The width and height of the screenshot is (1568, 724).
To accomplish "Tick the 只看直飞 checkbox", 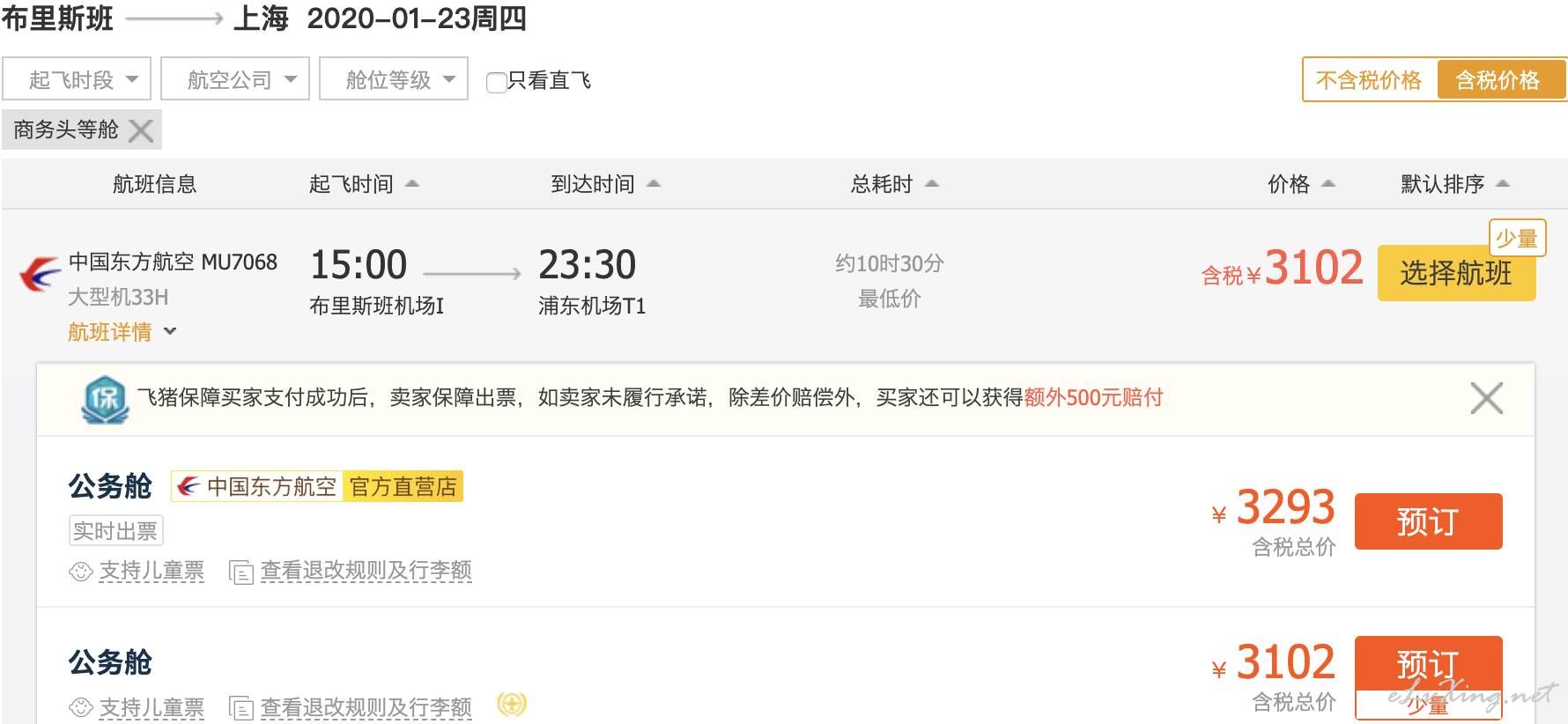I will pyautogui.click(x=496, y=82).
